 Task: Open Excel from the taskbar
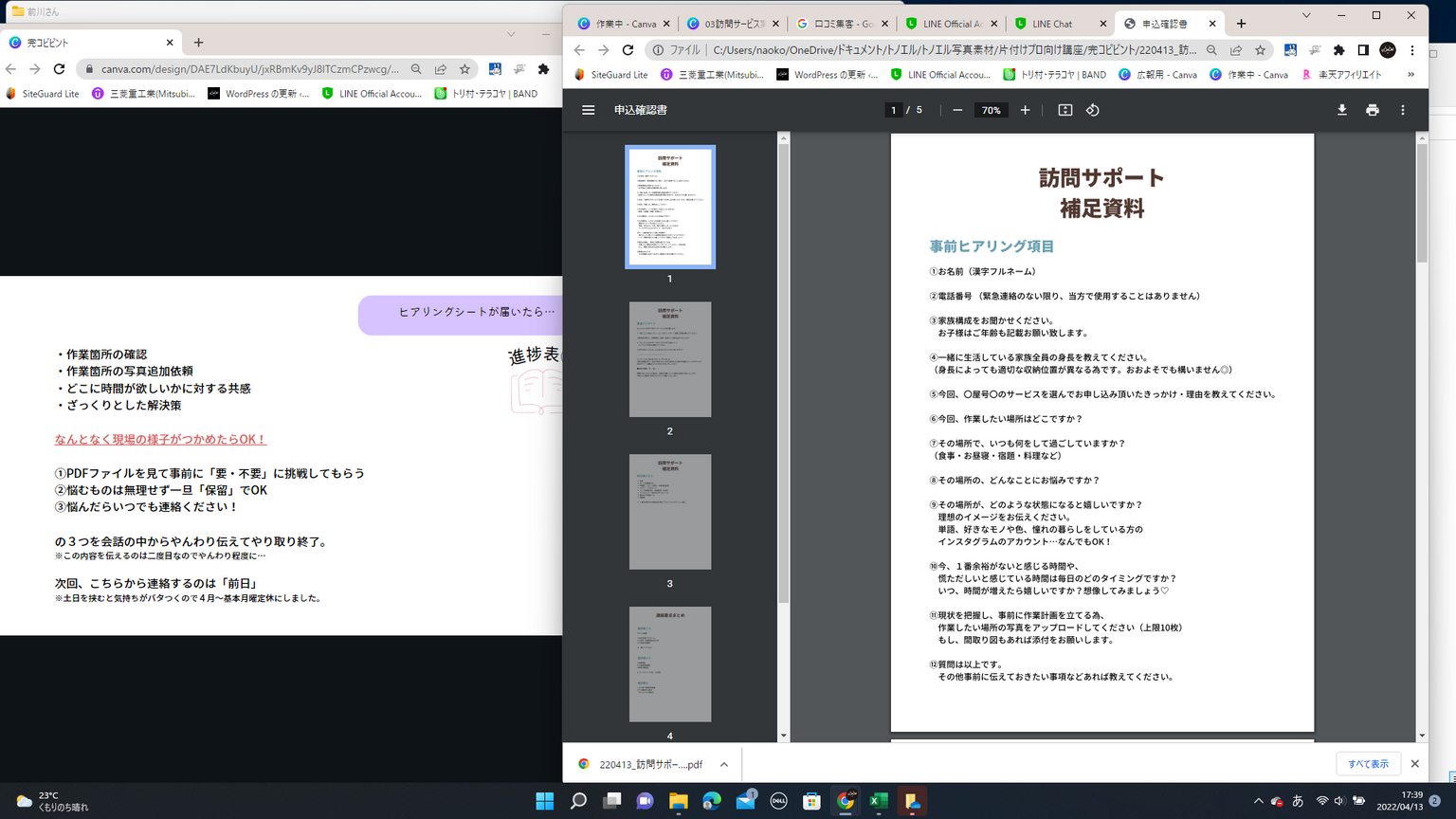click(x=879, y=801)
